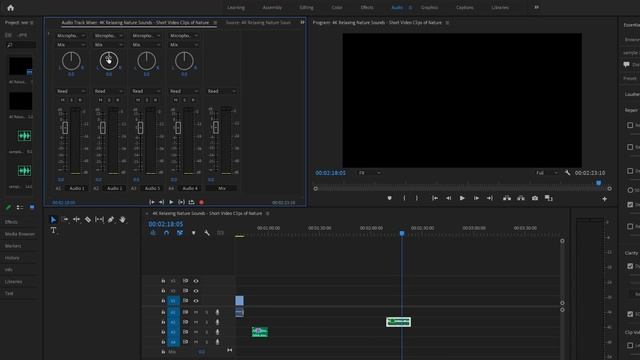The height and width of the screenshot is (360, 640).
Task: Enable voice-over record on A3
Action: tap(217, 332)
